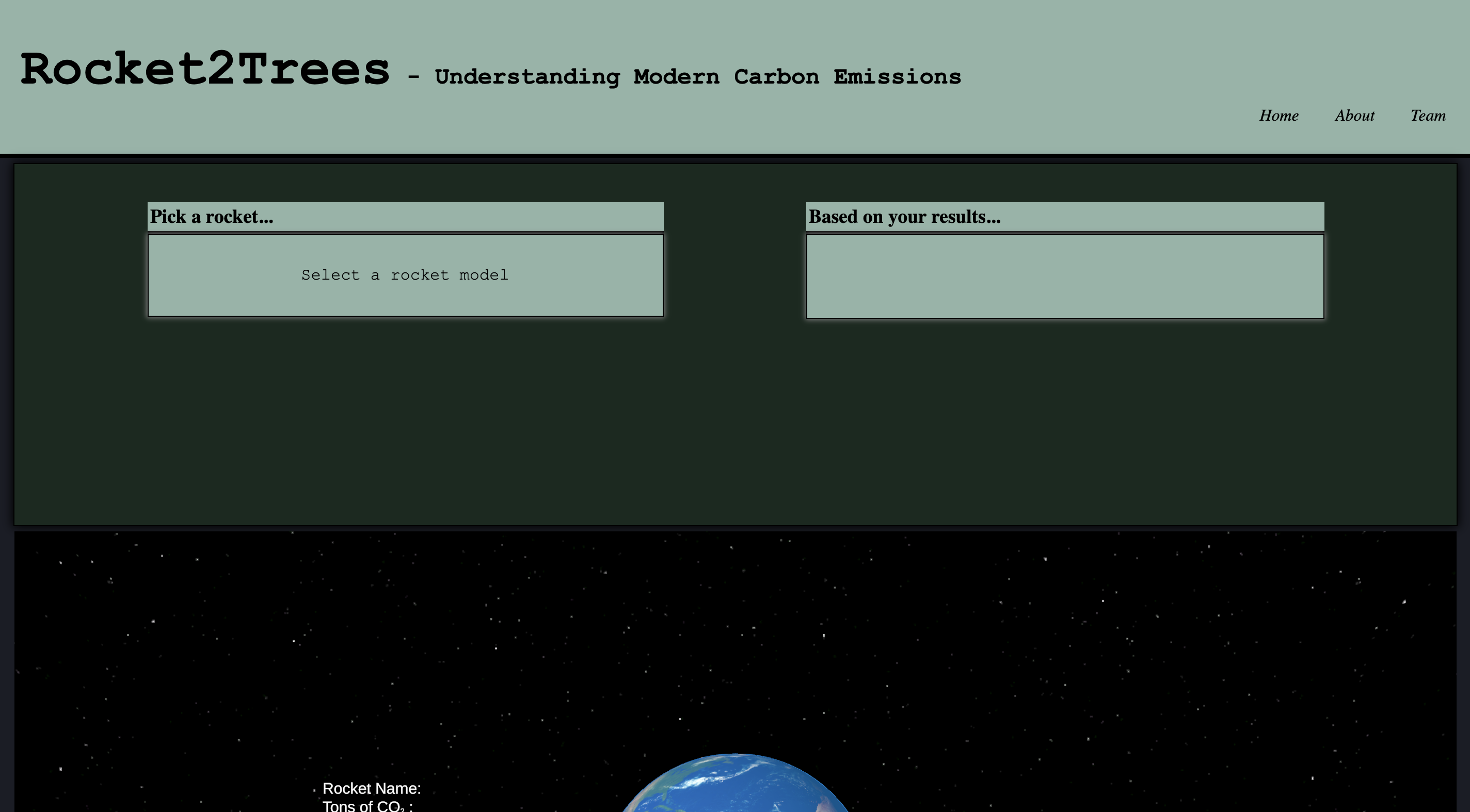
Task: Click the 'Understanding Modern Carbon Emissions' subtitle
Action: (x=697, y=77)
